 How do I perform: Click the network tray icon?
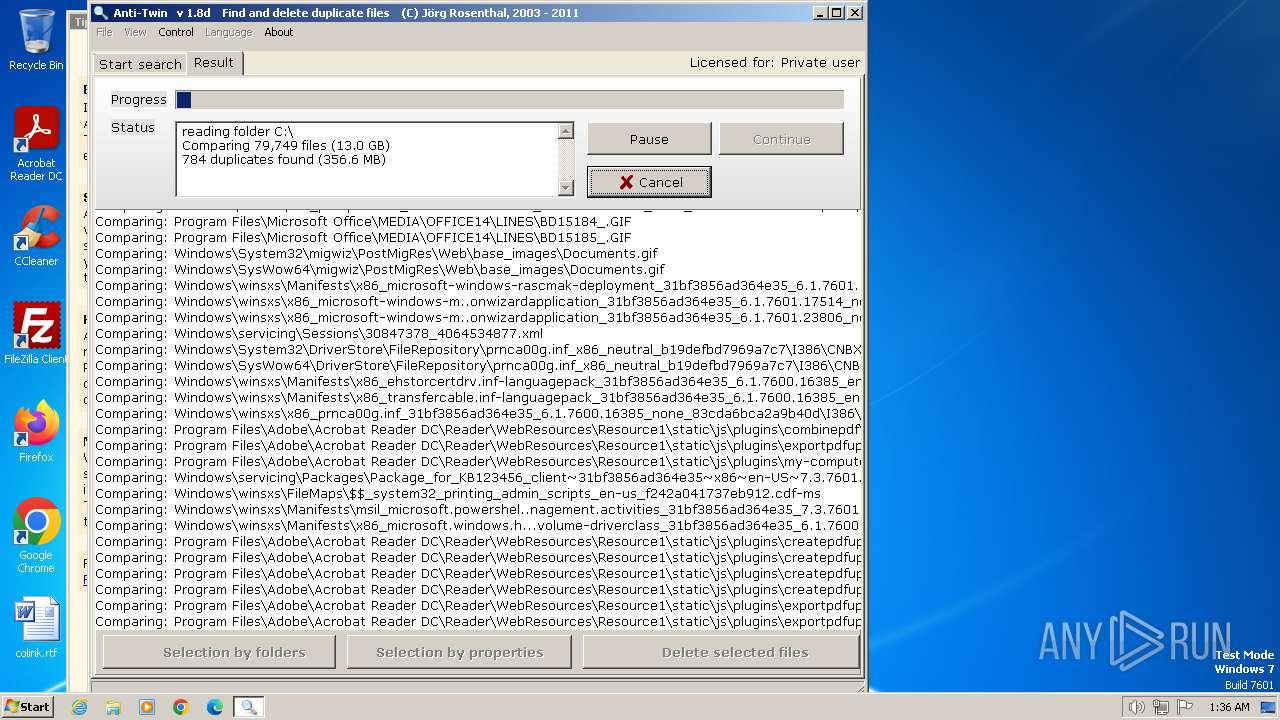(1161, 707)
